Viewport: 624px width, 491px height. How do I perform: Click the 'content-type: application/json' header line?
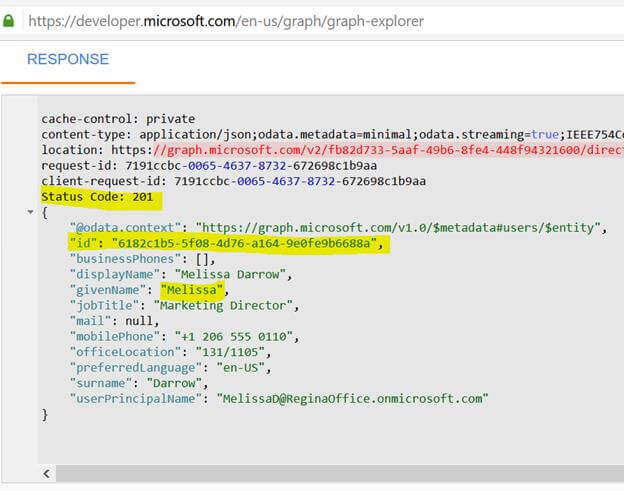click(x=332, y=135)
